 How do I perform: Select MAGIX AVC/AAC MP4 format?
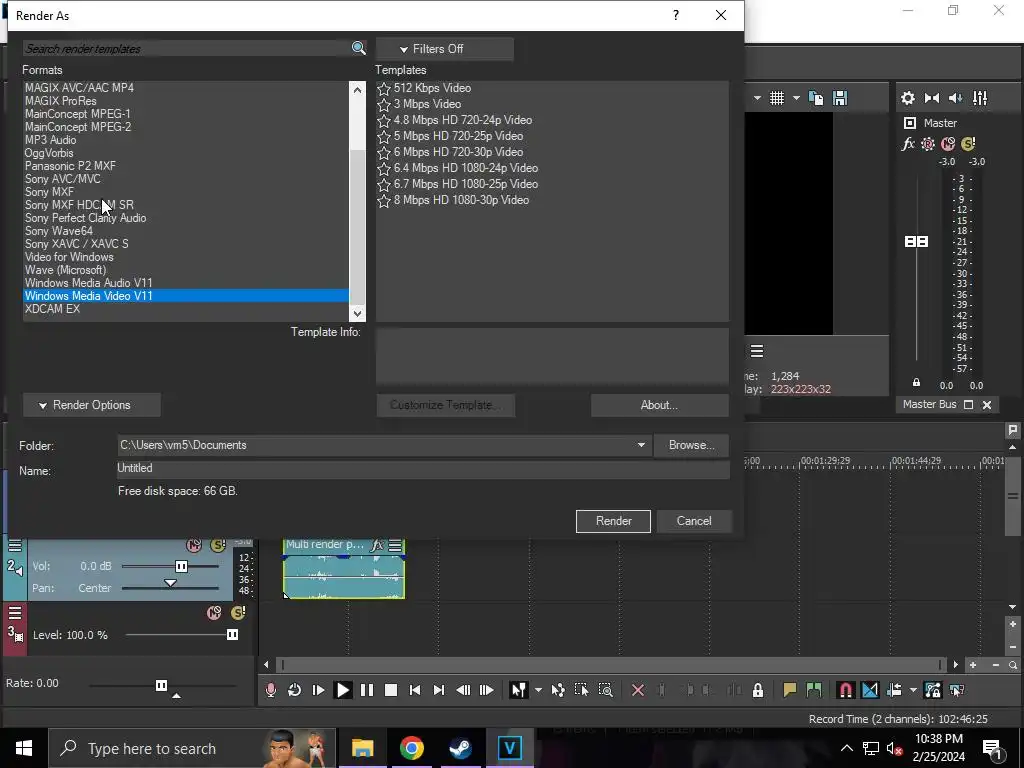click(x=79, y=88)
